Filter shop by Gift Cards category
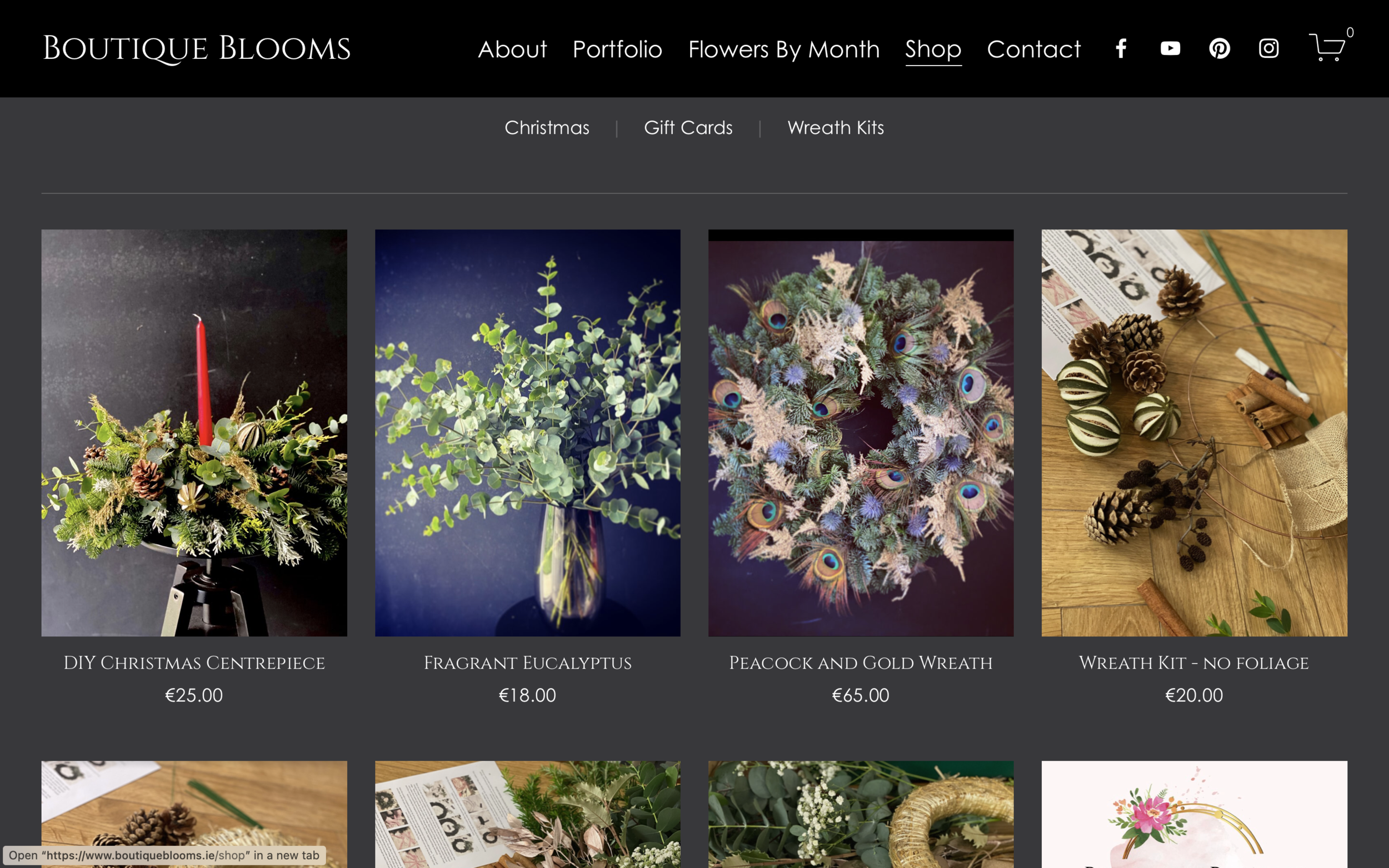This screenshot has height=868, width=1389. point(688,127)
